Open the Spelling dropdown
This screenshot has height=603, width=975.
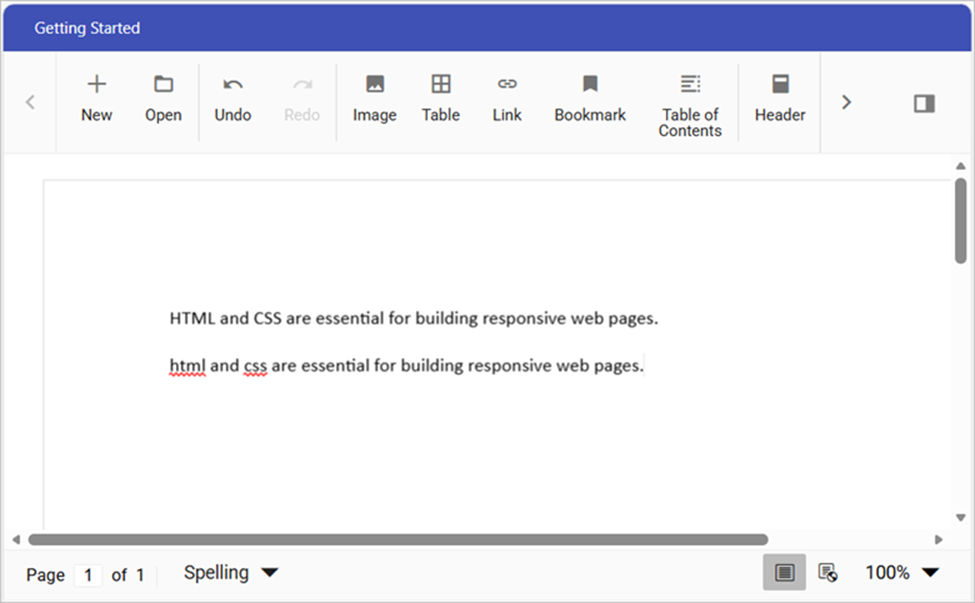tap(230, 572)
